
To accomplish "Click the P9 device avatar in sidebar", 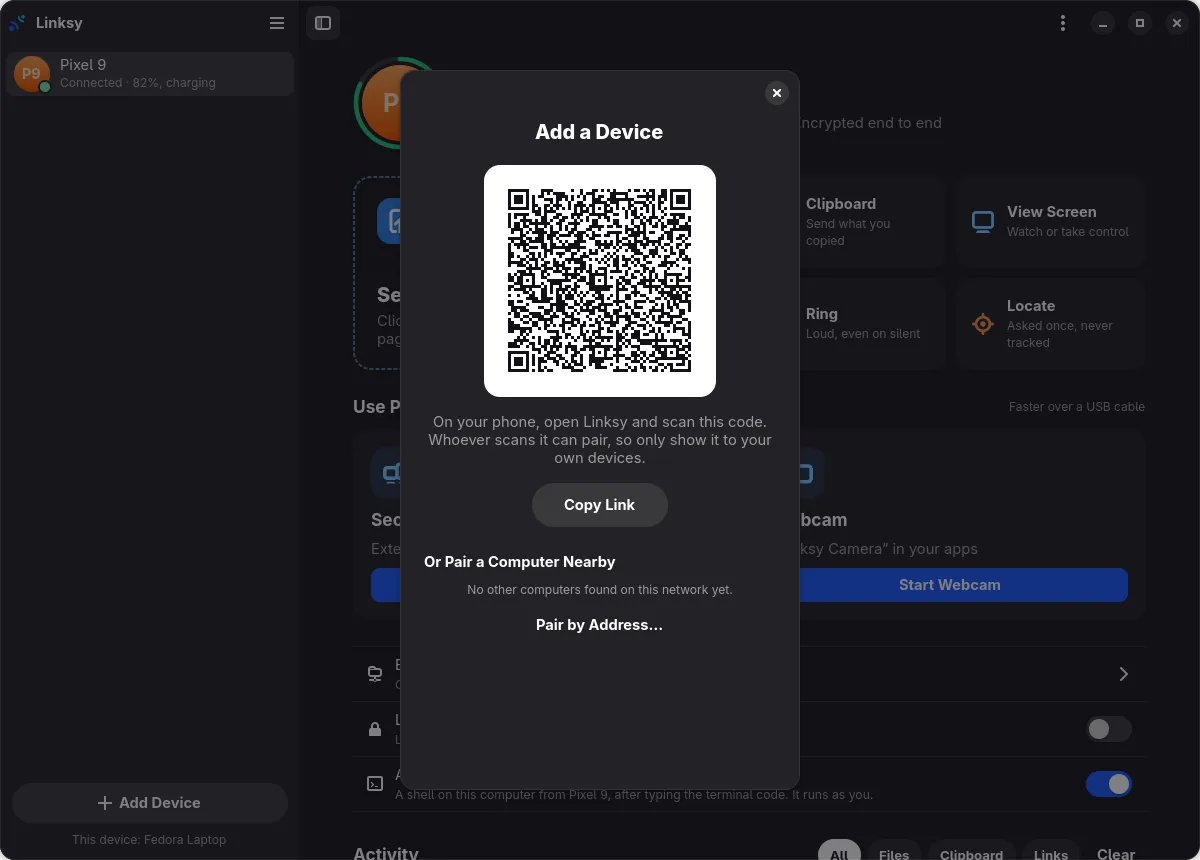I will tap(32, 74).
